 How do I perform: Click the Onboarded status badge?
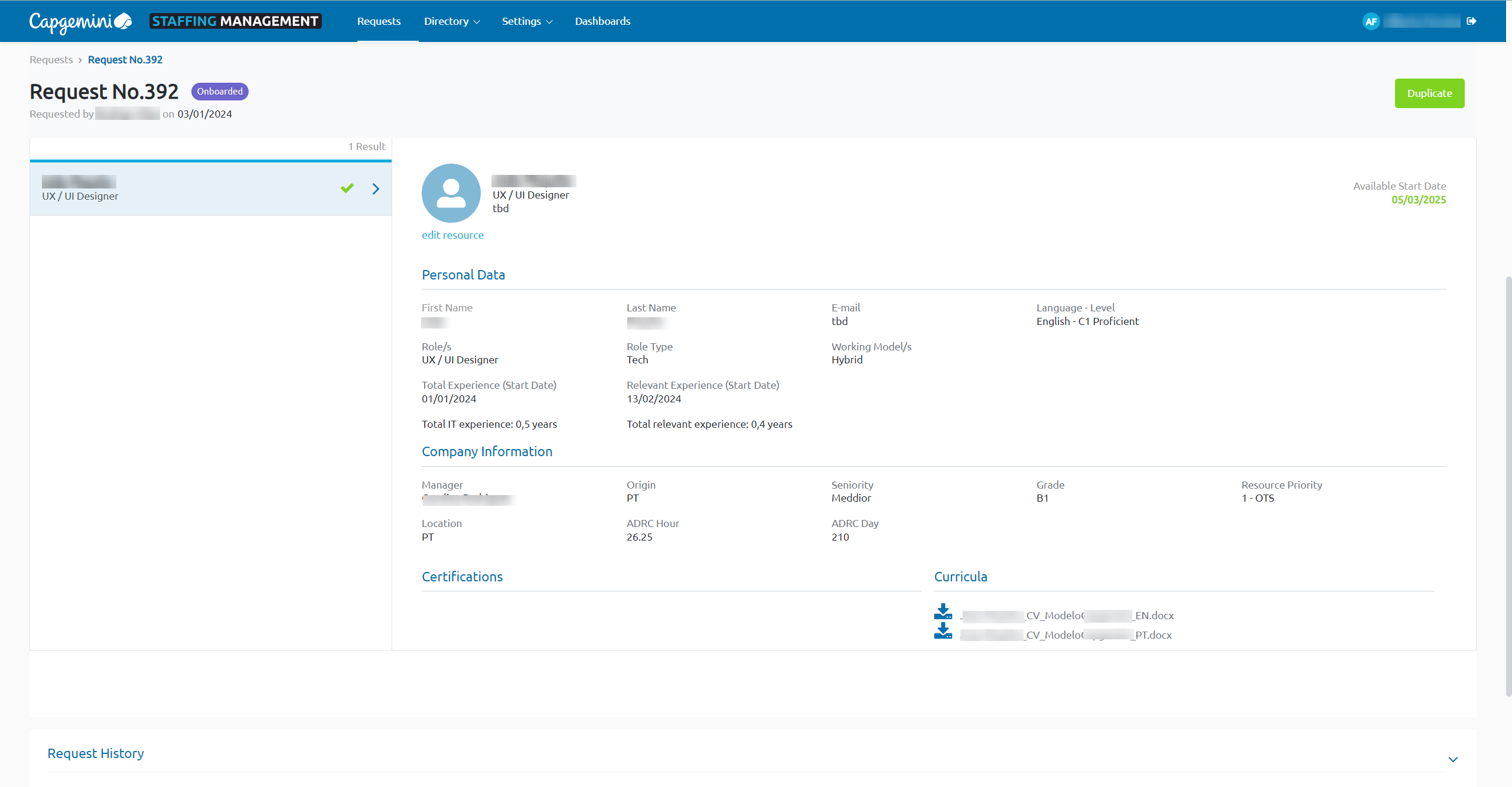click(220, 92)
